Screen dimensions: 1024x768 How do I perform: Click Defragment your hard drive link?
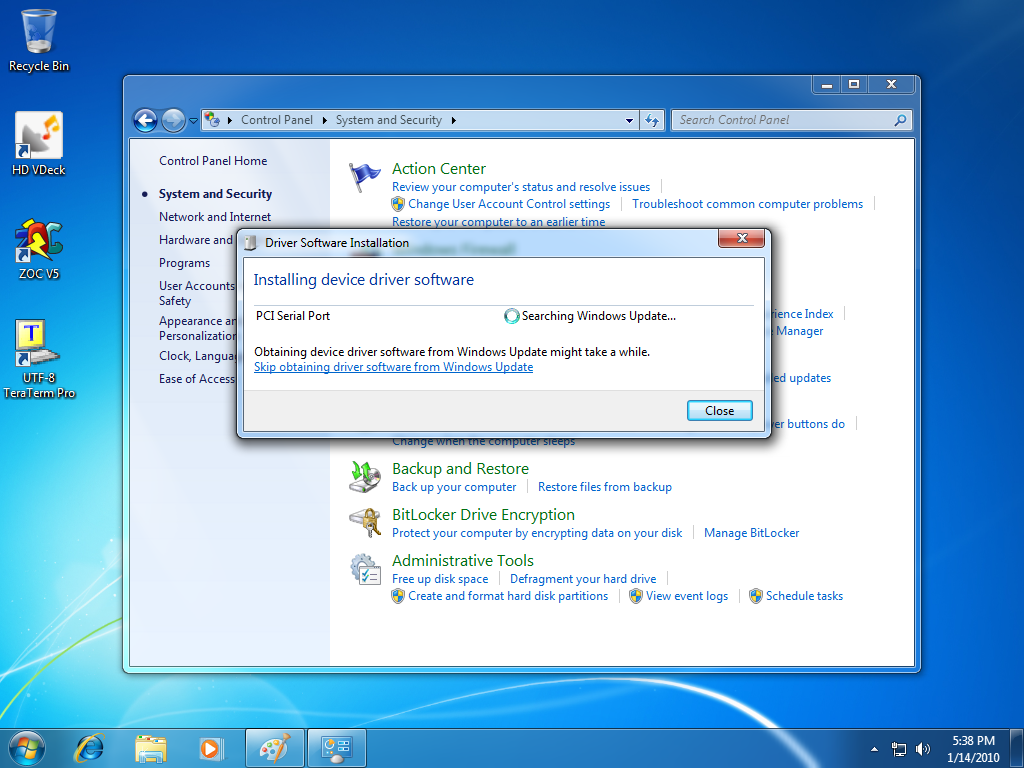(583, 579)
